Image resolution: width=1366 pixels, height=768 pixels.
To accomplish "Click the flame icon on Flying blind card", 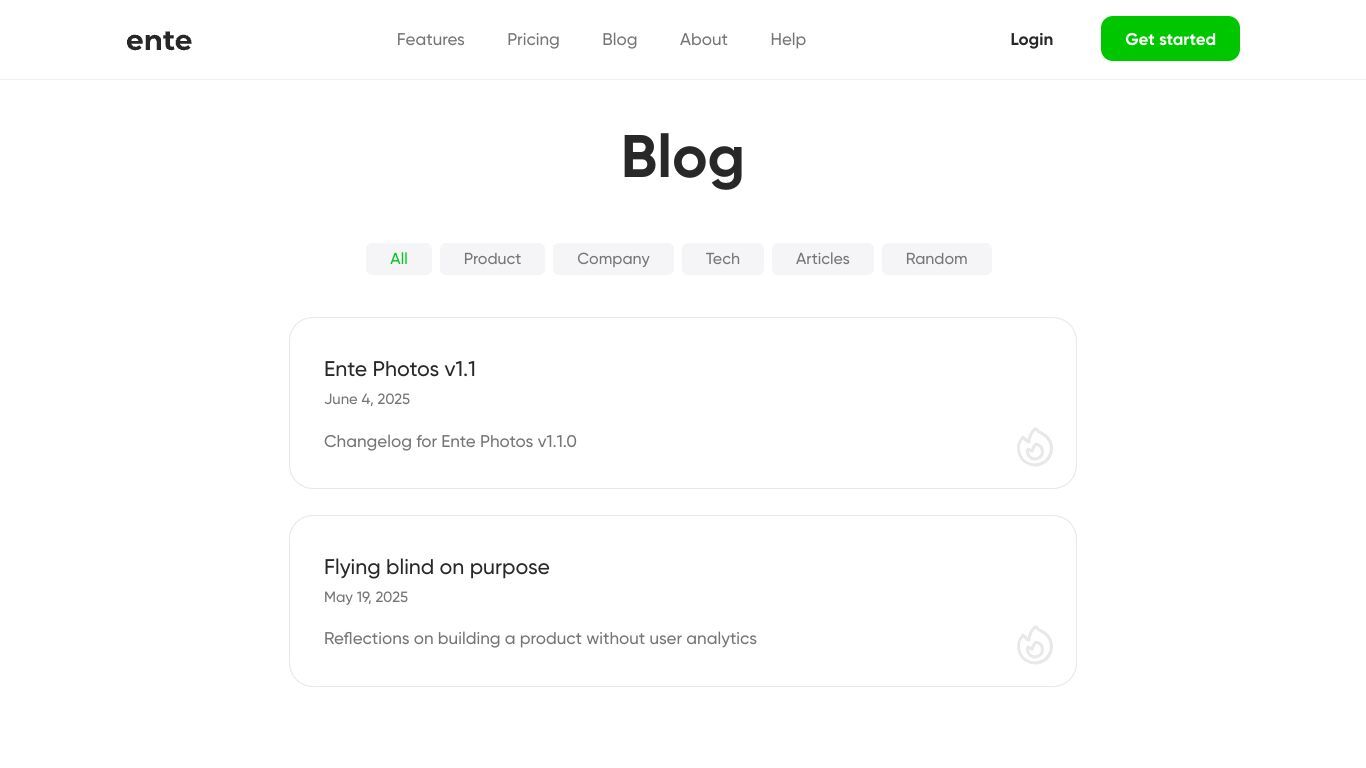I will tap(1035, 645).
